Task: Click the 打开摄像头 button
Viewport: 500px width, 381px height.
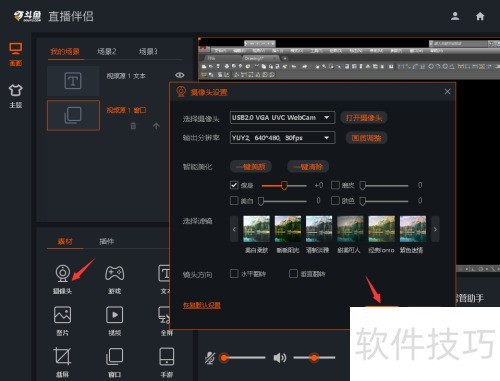Action: (364, 118)
